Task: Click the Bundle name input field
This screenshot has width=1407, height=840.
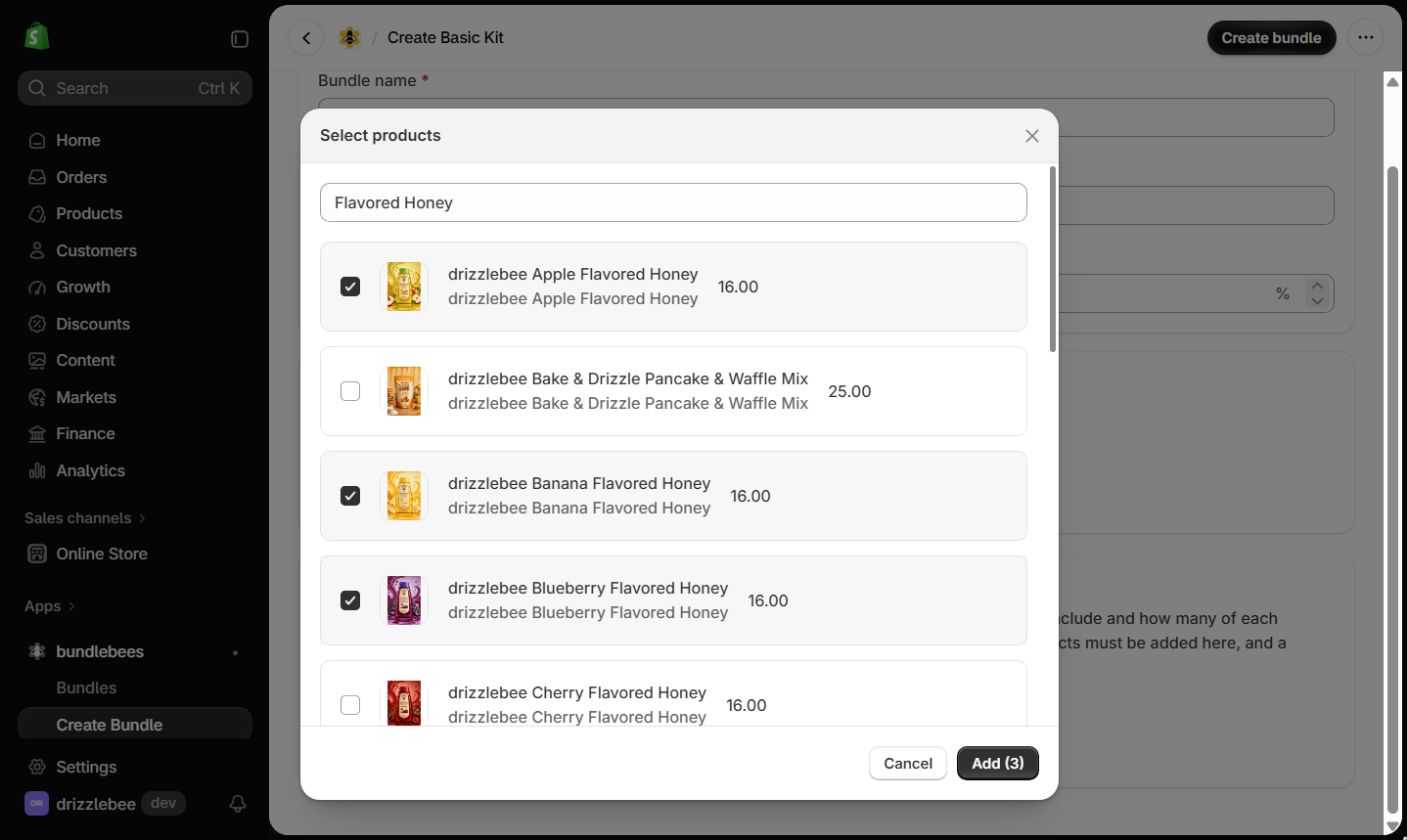Action: (826, 117)
